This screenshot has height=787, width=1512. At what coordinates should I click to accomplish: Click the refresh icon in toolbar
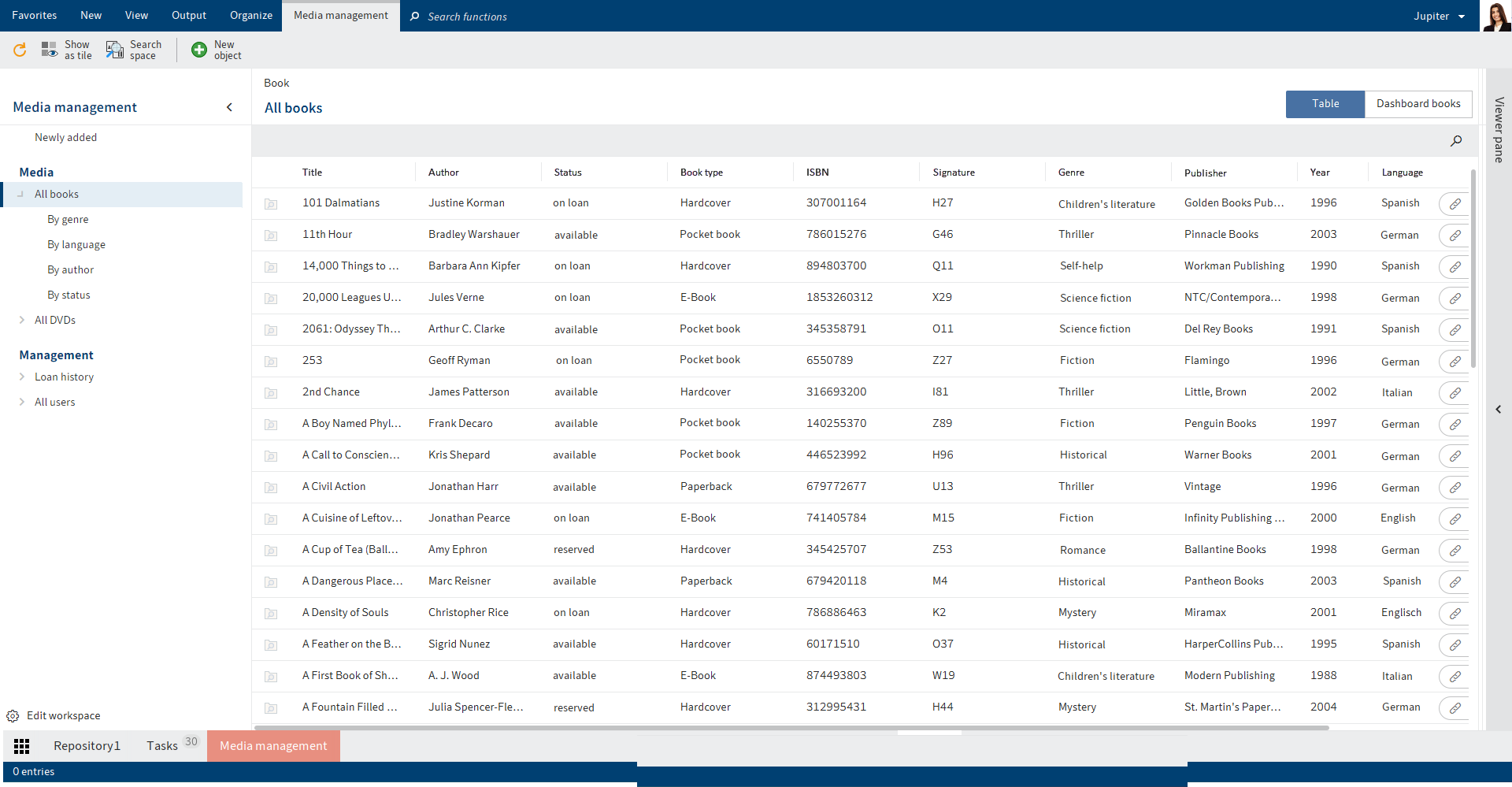pos(20,50)
